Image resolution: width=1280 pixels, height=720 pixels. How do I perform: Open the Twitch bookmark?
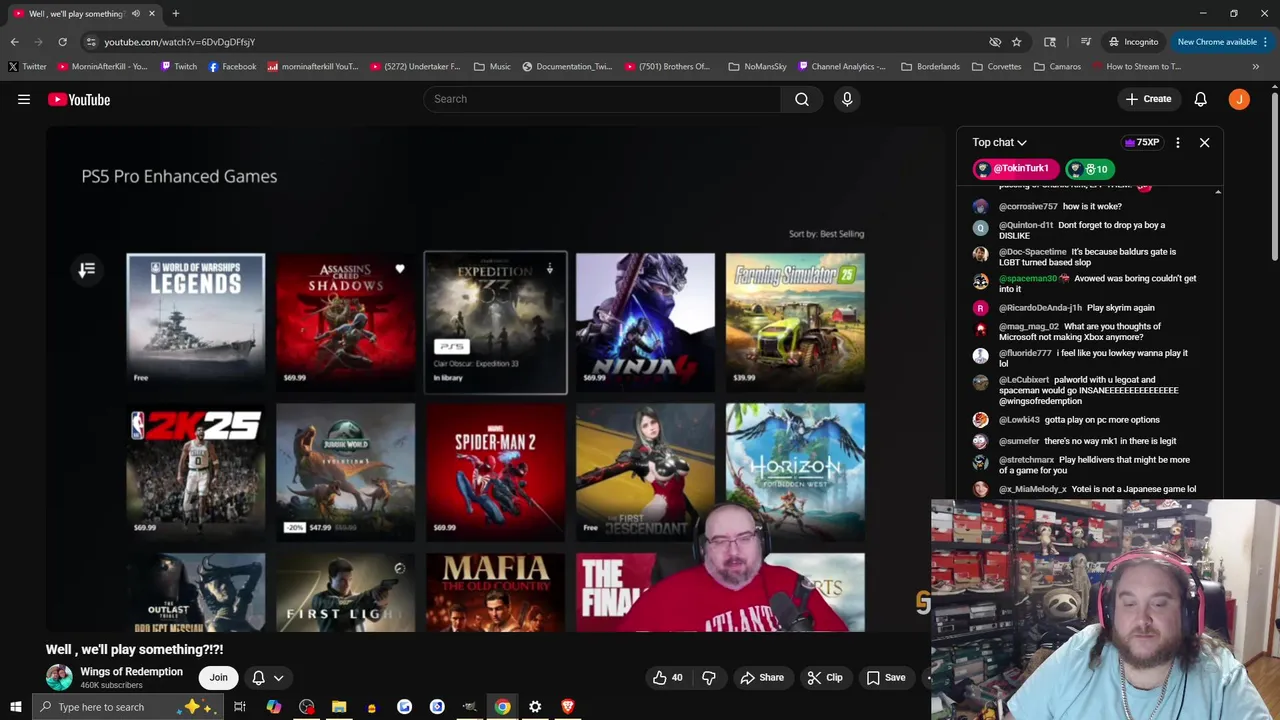pyautogui.click(x=179, y=67)
